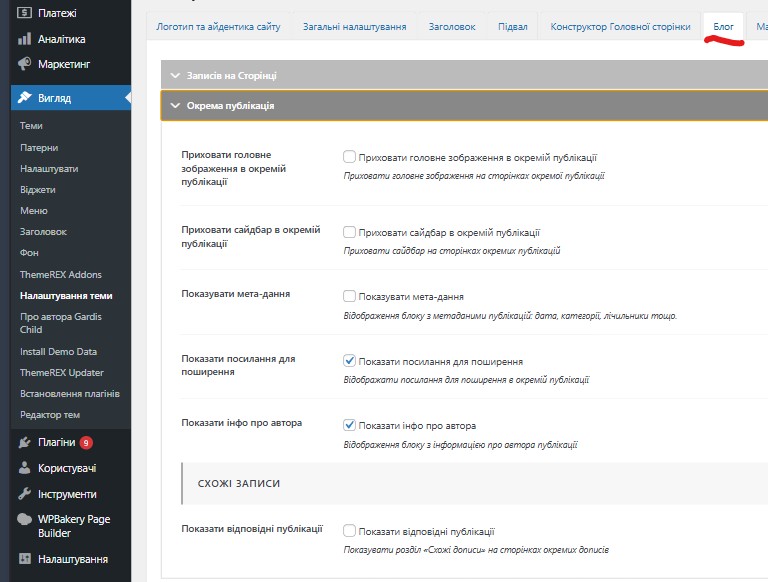This screenshot has width=768, height=582.
Task: Click the Плагіни plug icon
Action: click(24, 442)
